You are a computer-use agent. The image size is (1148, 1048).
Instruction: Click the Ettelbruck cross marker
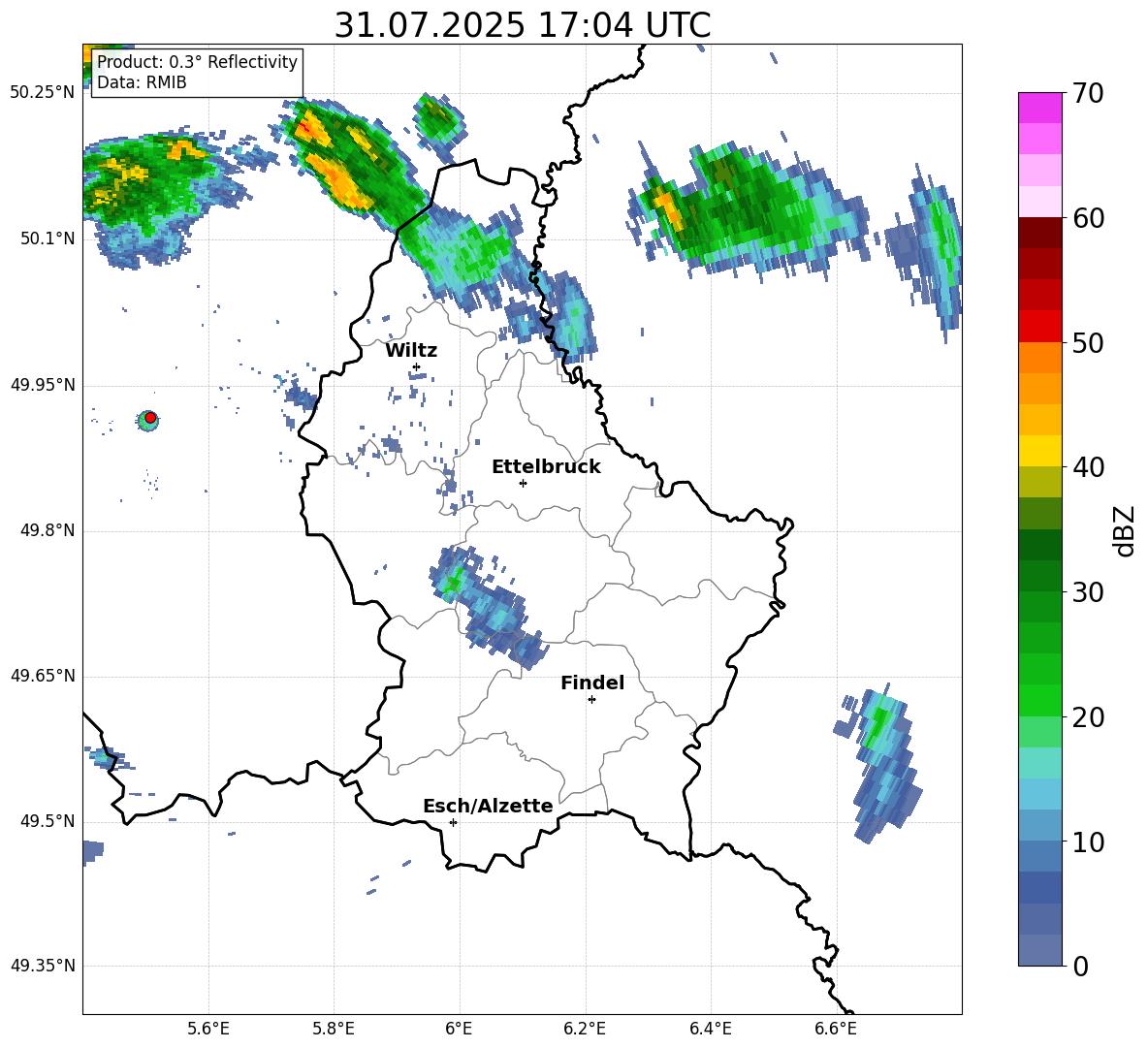pos(523,483)
